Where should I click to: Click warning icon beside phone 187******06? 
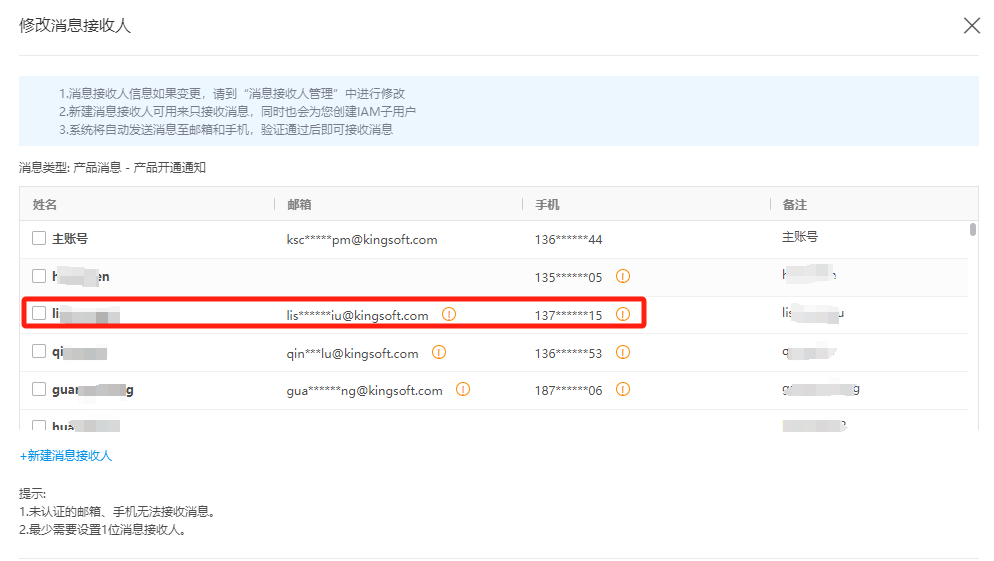[623, 389]
